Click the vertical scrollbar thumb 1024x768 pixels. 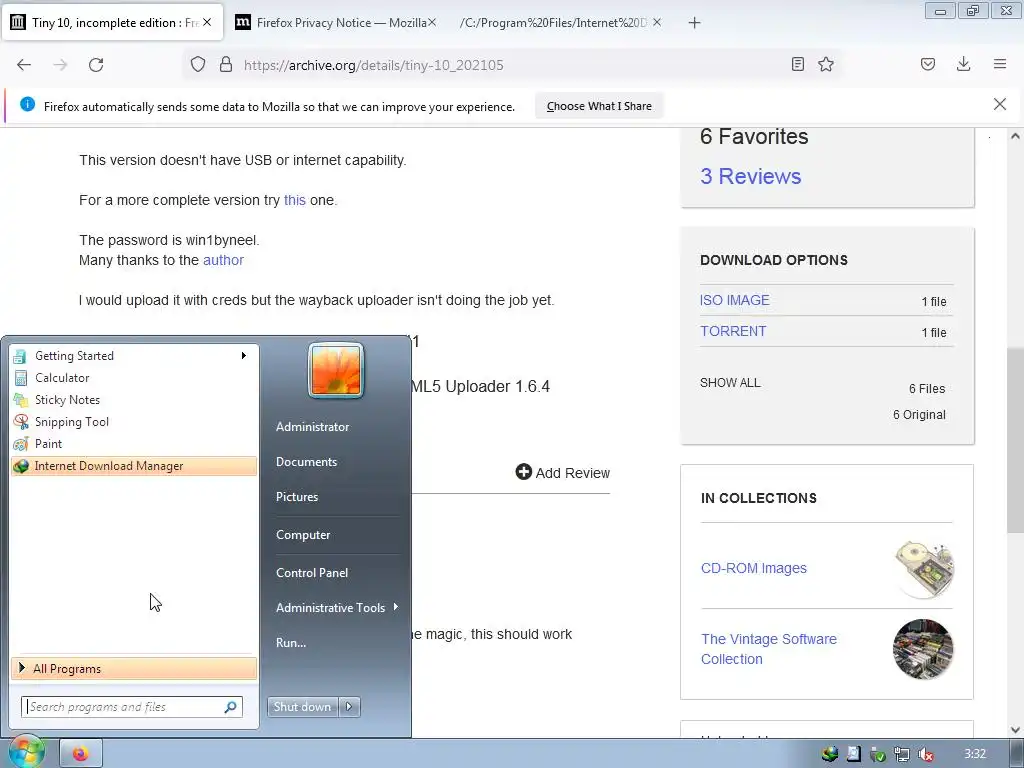(1015, 440)
